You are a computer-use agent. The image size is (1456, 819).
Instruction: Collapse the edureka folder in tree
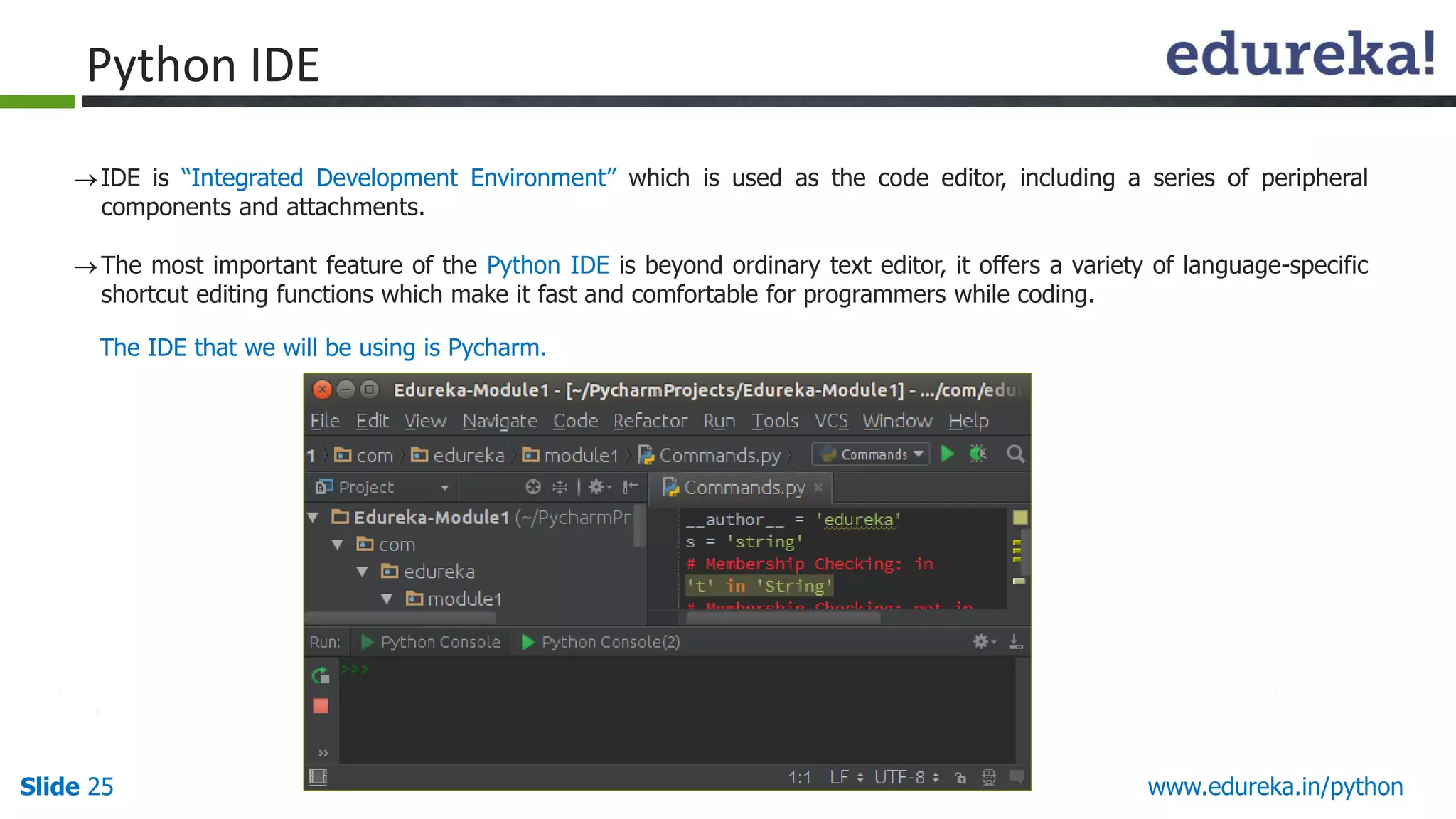363,572
